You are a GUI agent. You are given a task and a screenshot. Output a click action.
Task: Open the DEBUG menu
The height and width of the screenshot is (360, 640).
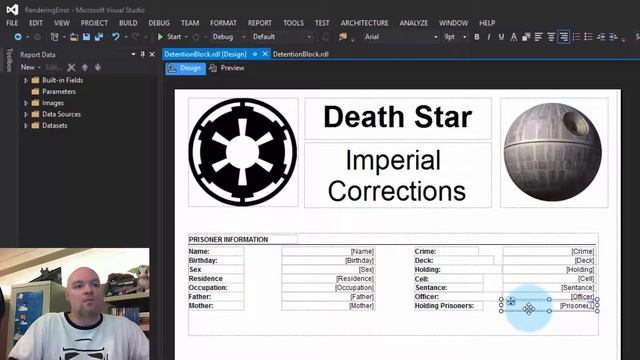pyautogui.click(x=159, y=23)
